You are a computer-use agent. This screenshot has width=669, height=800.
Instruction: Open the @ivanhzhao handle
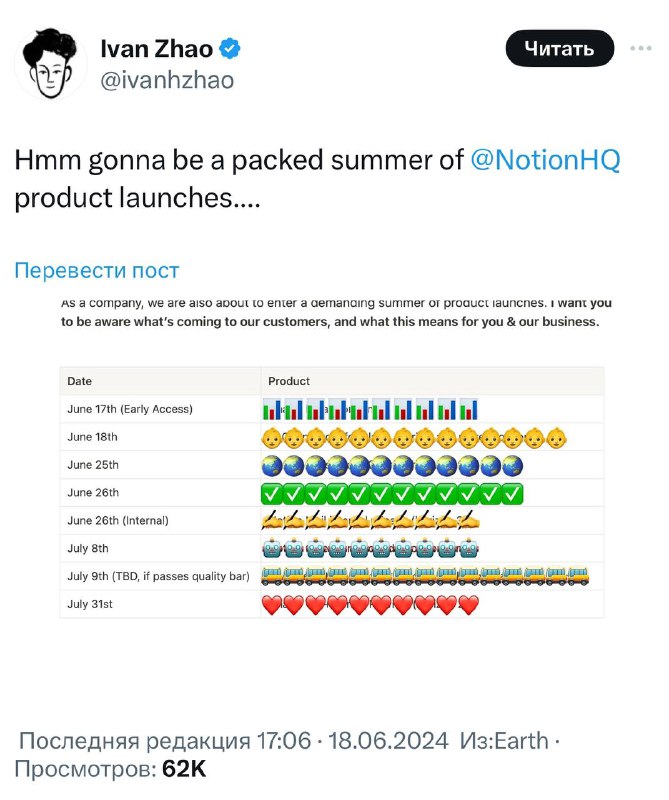click(x=167, y=81)
